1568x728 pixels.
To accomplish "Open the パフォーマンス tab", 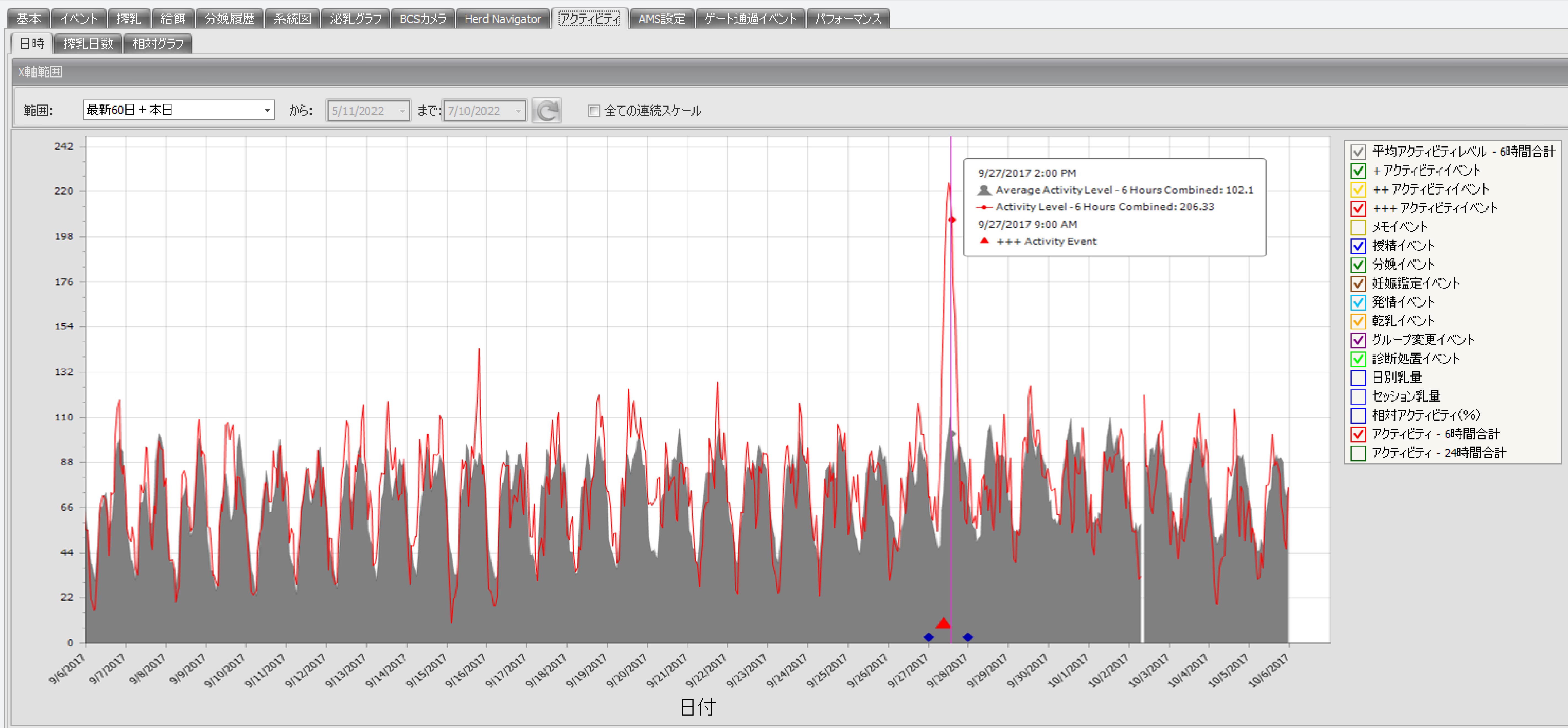I will tap(849, 18).
